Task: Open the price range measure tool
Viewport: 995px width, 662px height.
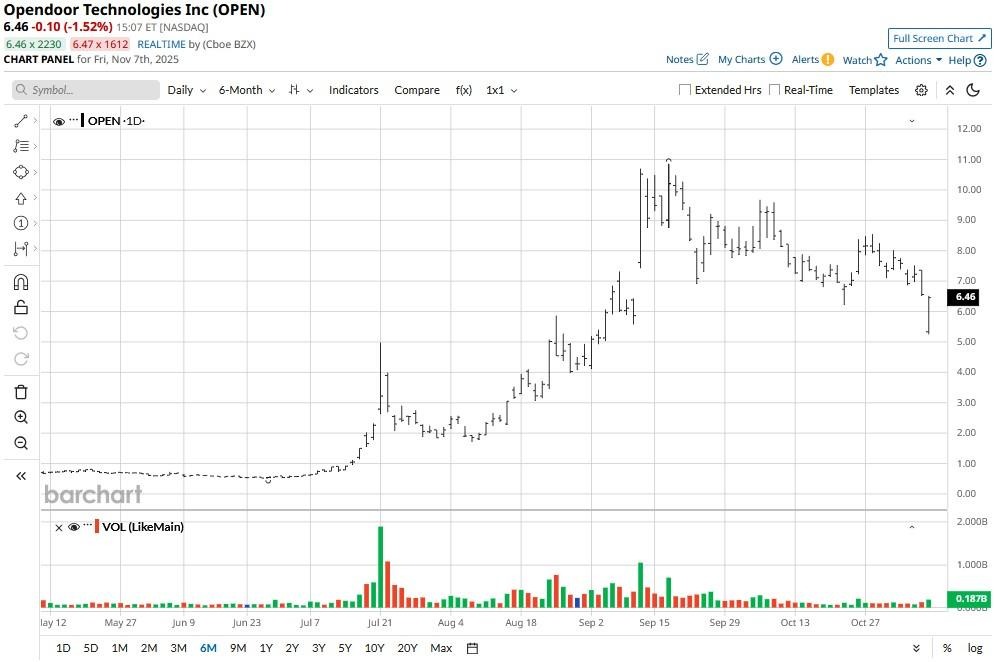Action: tap(20, 249)
